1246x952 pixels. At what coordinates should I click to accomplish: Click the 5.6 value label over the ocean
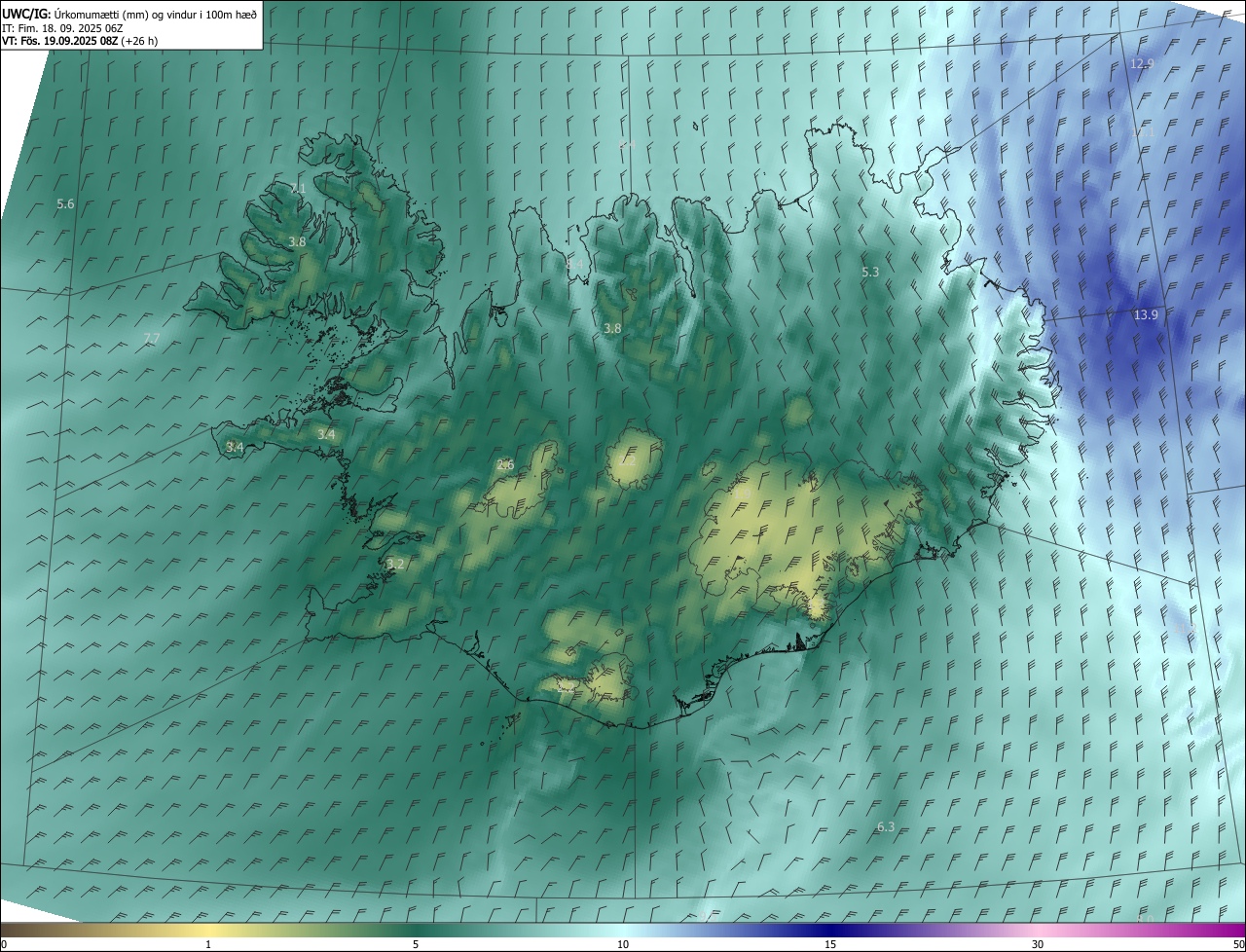click(65, 204)
